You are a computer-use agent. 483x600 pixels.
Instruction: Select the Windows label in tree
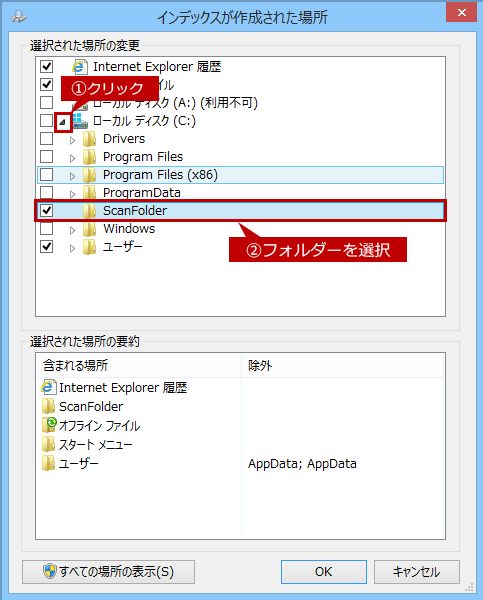click(x=129, y=229)
